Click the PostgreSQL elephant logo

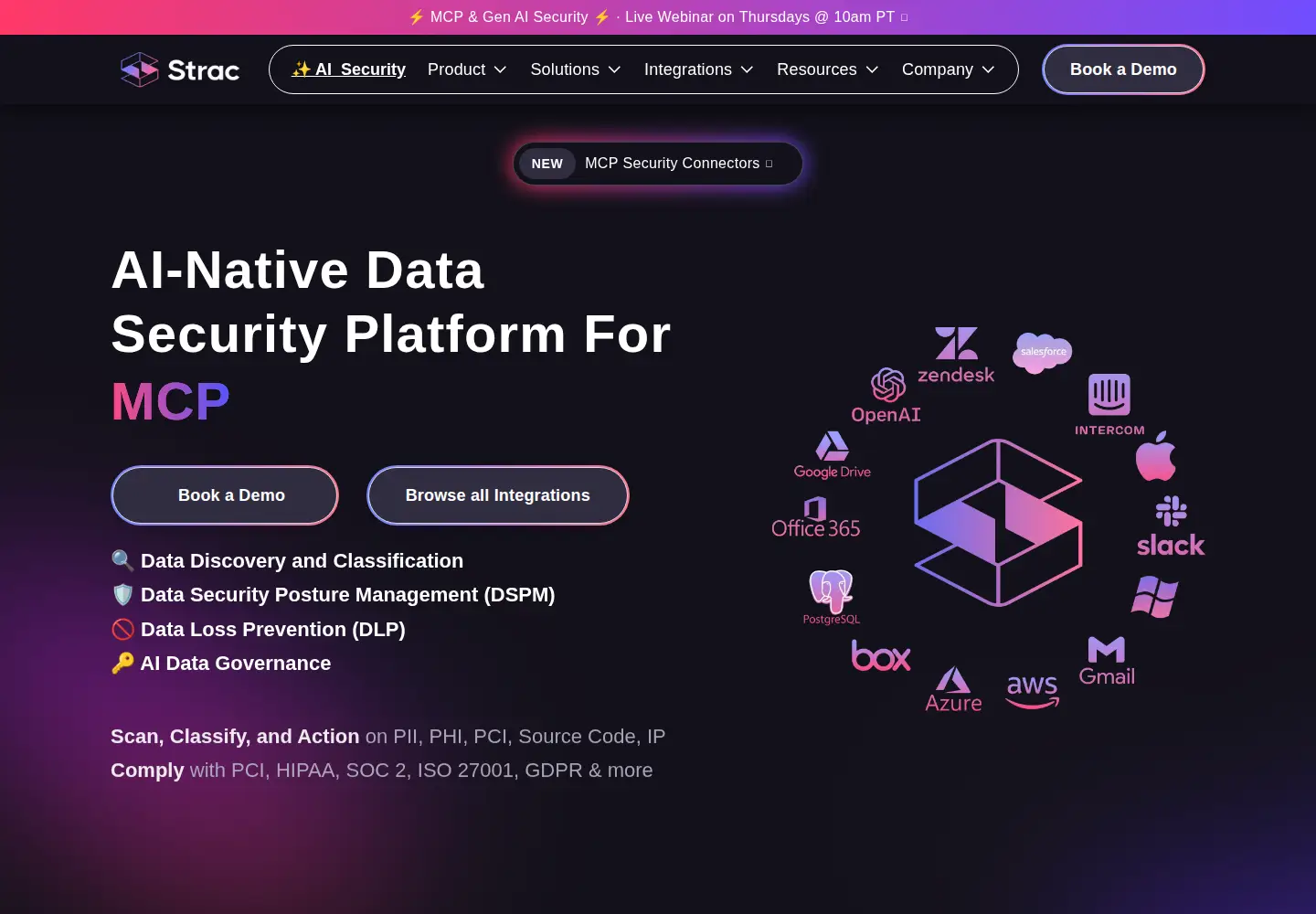832,597
